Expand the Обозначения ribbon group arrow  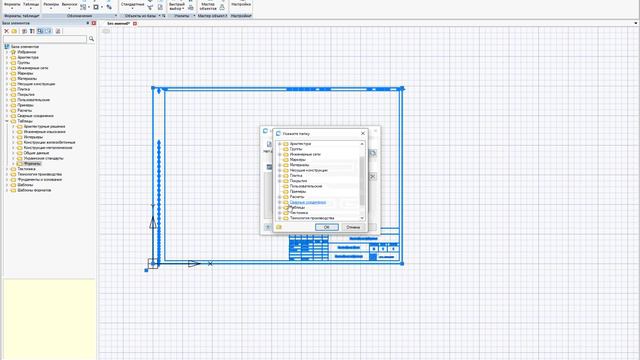click(x=116, y=16)
